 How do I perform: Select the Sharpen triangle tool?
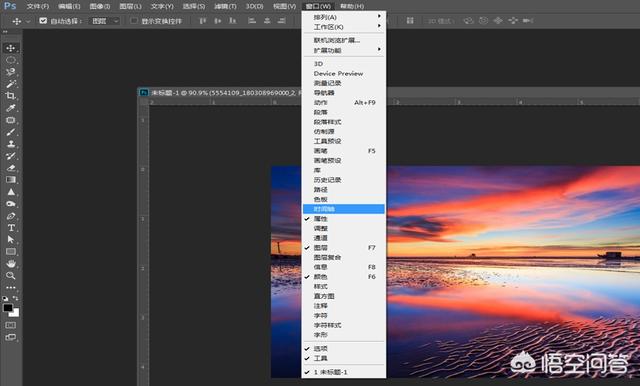11,192
